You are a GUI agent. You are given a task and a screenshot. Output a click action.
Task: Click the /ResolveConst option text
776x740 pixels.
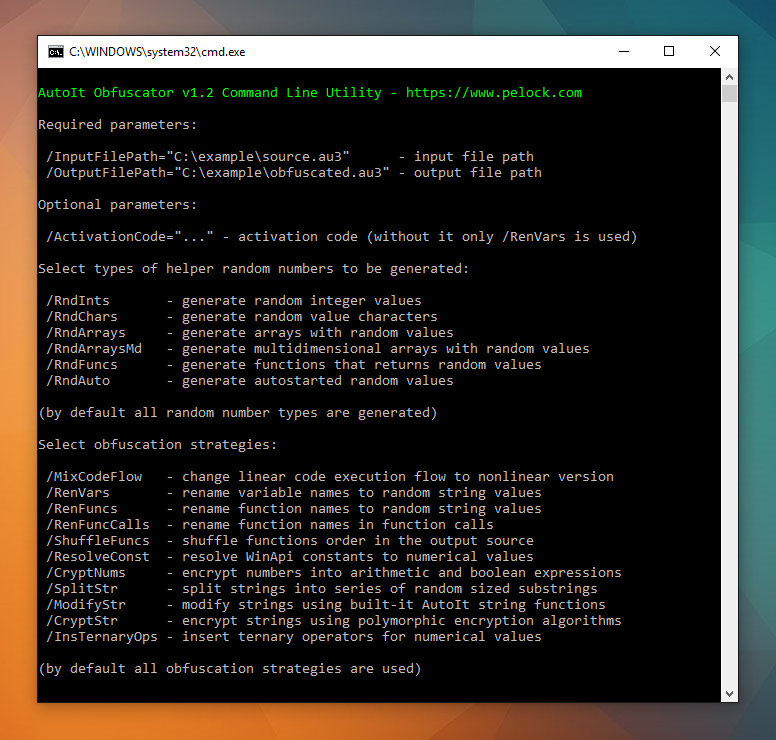(x=97, y=557)
